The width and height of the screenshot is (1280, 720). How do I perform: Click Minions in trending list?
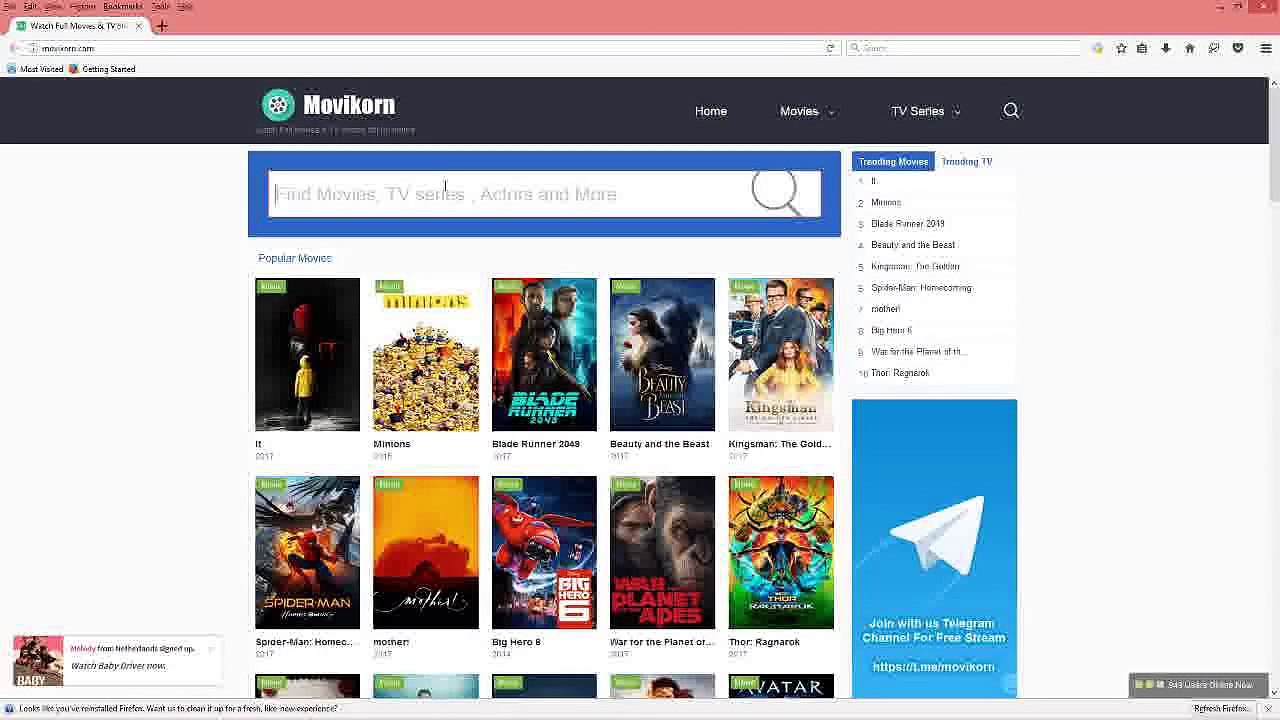click(886, 202)
